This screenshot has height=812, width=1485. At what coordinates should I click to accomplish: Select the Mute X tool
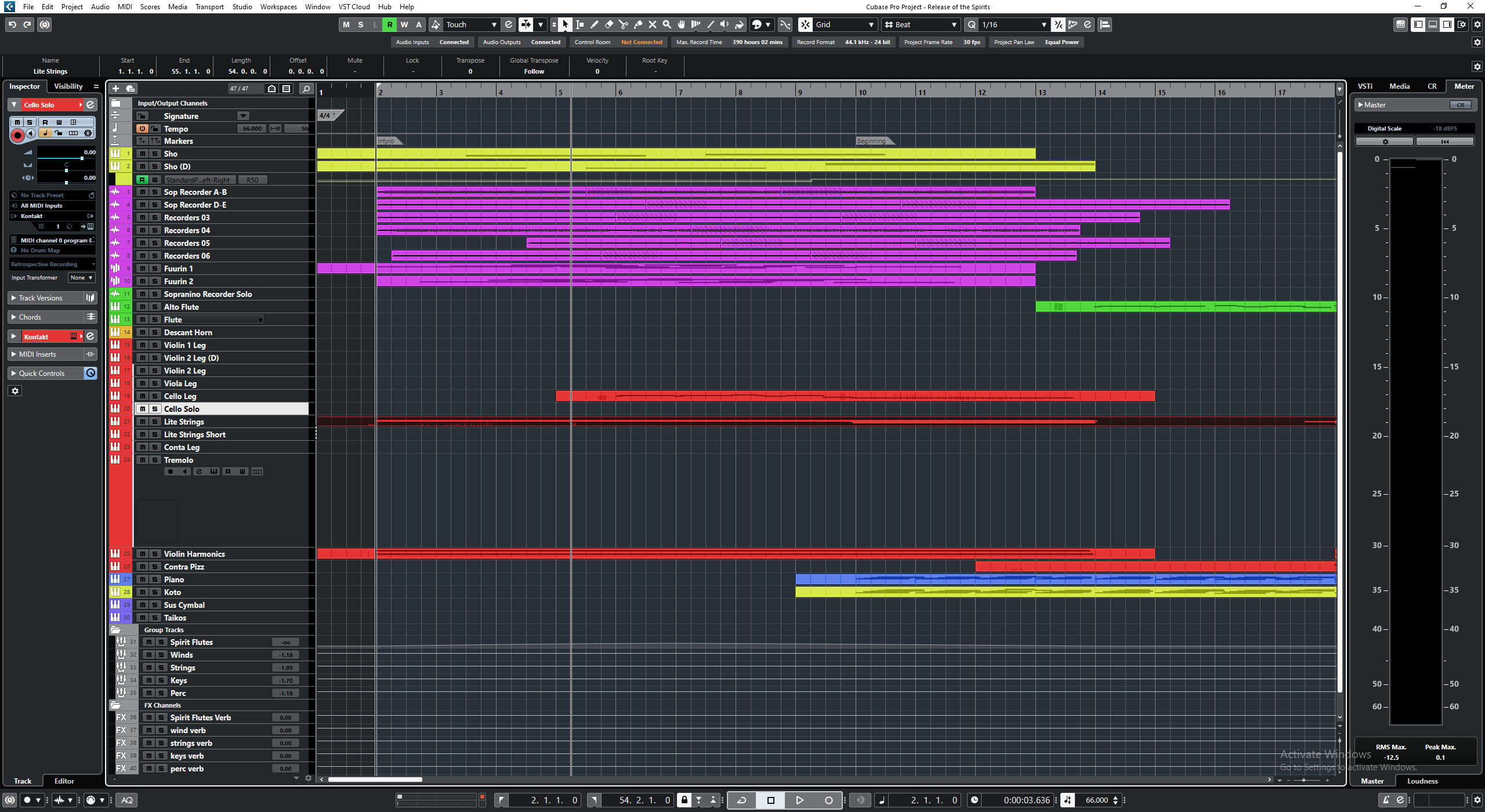tap(652, 24)
